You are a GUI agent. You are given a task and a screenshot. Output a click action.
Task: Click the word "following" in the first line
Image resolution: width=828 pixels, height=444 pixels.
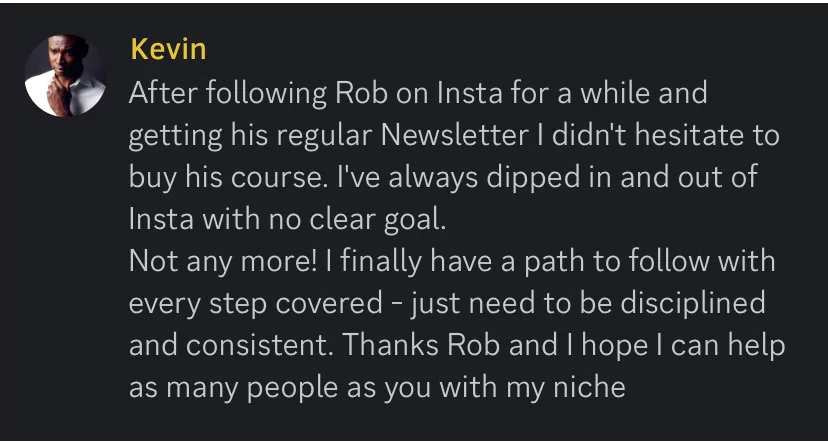(256, 93)
